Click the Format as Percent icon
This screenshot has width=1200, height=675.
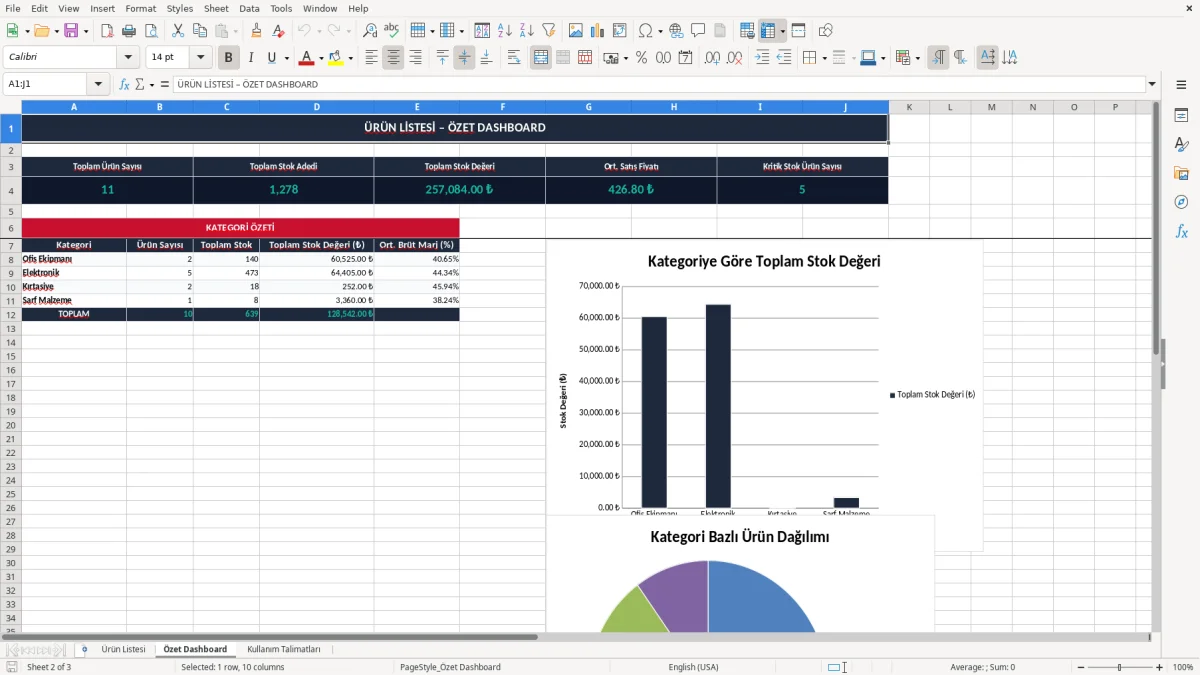[x=641, y=58]
